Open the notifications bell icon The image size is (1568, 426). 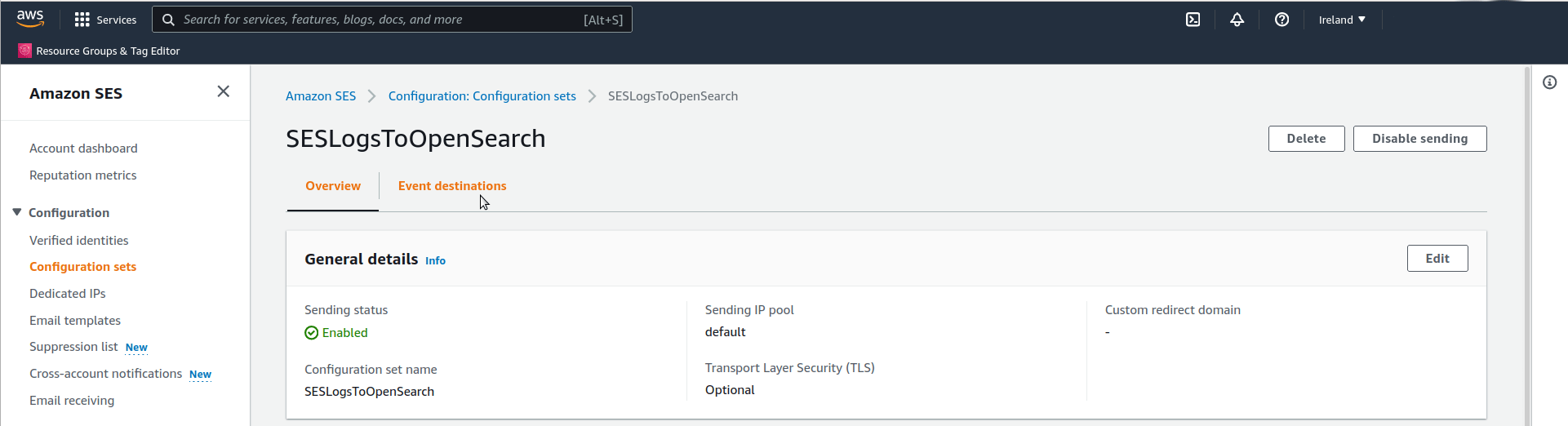click(1237, 20)
